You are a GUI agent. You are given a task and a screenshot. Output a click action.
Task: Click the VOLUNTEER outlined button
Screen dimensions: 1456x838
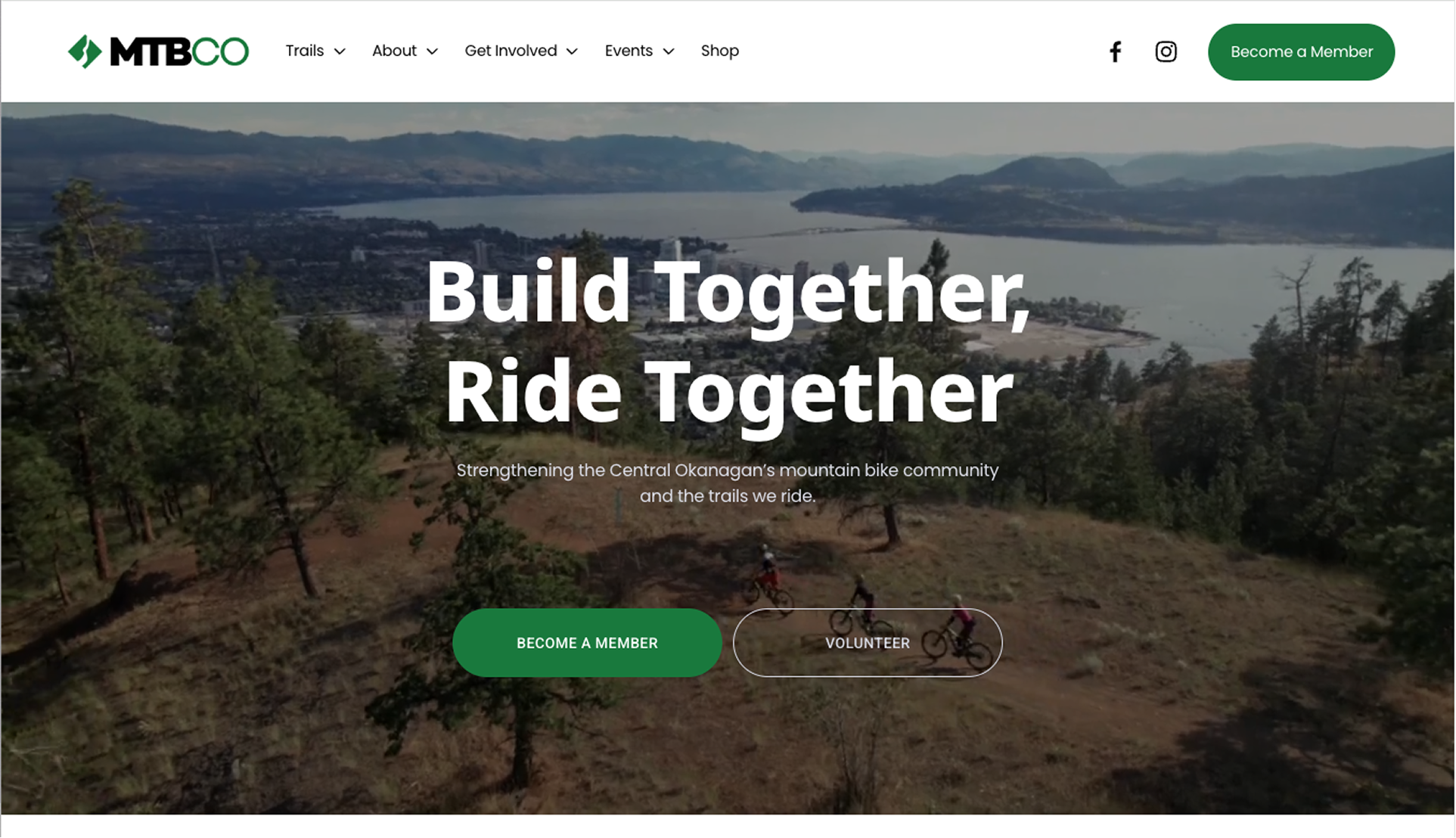click(868, 643)
